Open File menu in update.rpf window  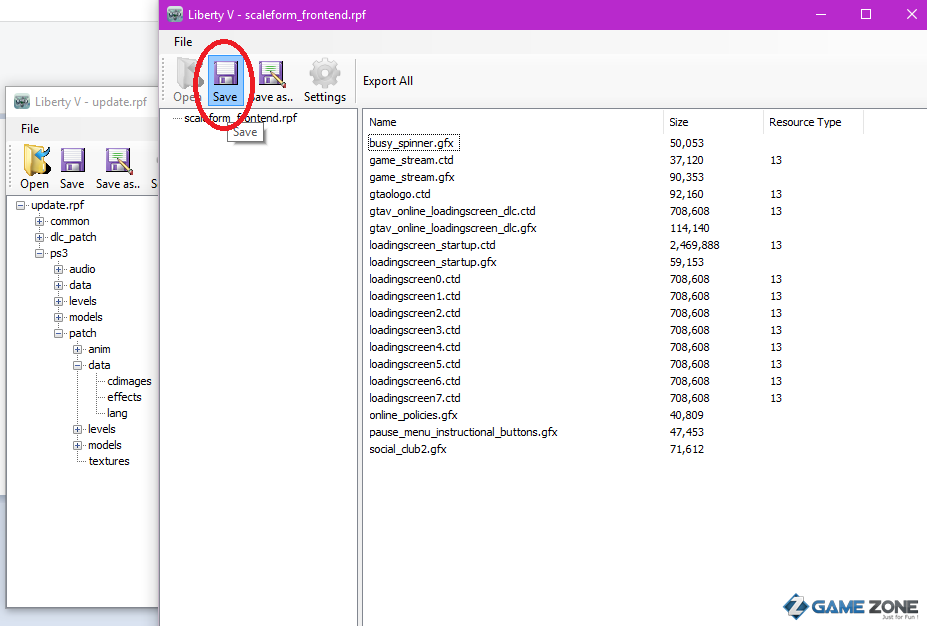(30, 129)
